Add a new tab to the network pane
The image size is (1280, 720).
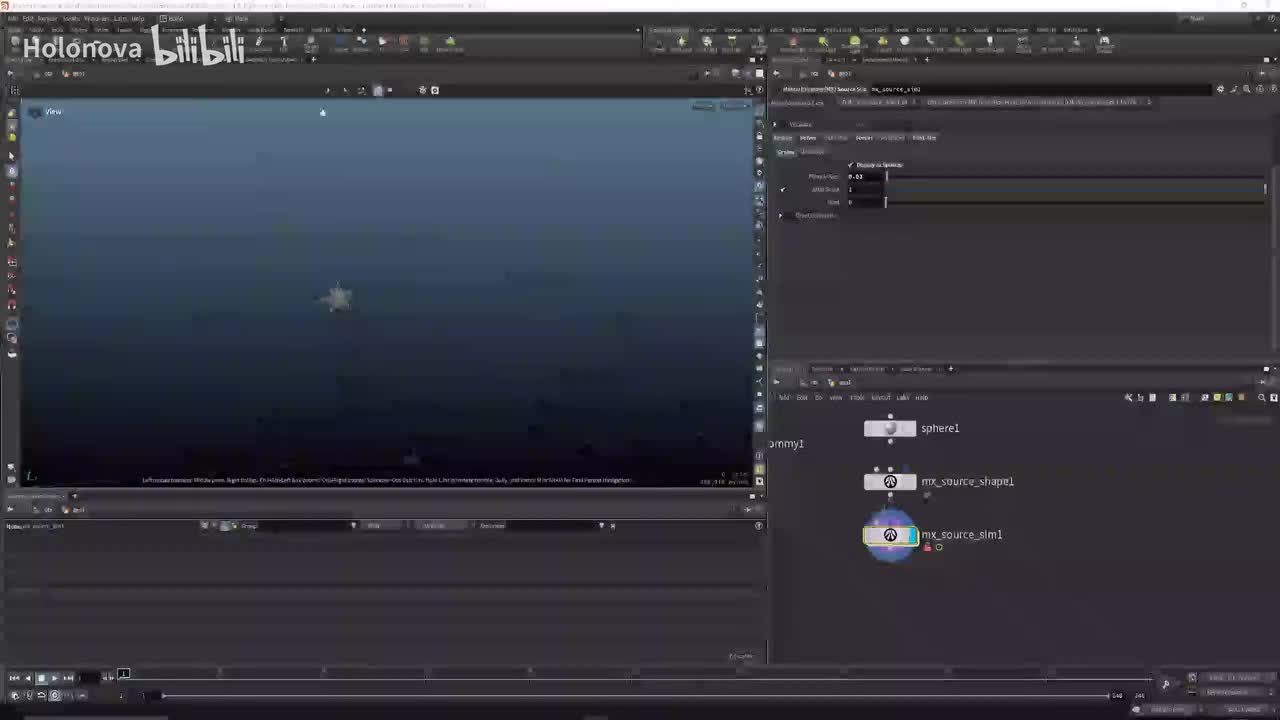951,369
